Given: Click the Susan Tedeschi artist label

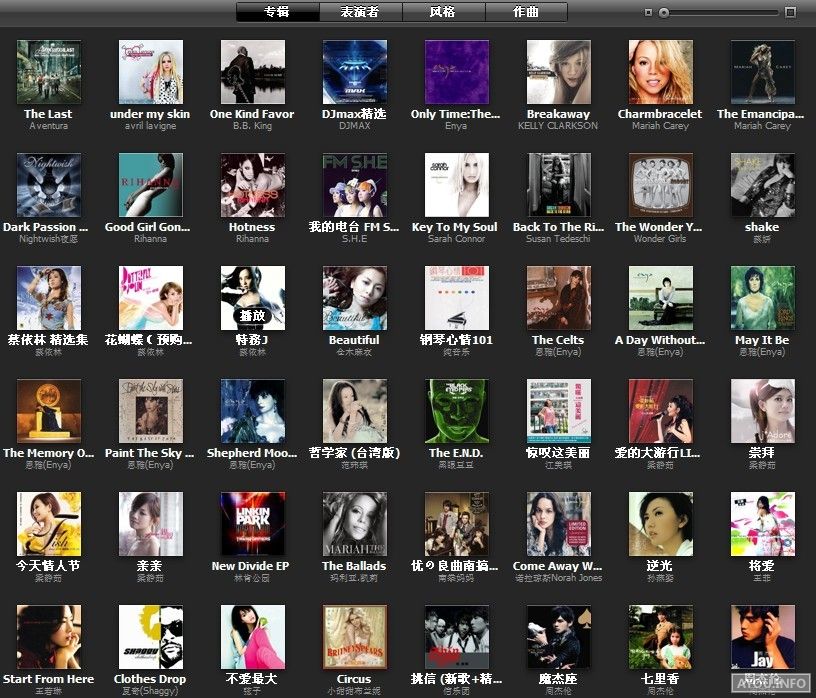Looking at the screenshot, I should (x=558, y=239).
